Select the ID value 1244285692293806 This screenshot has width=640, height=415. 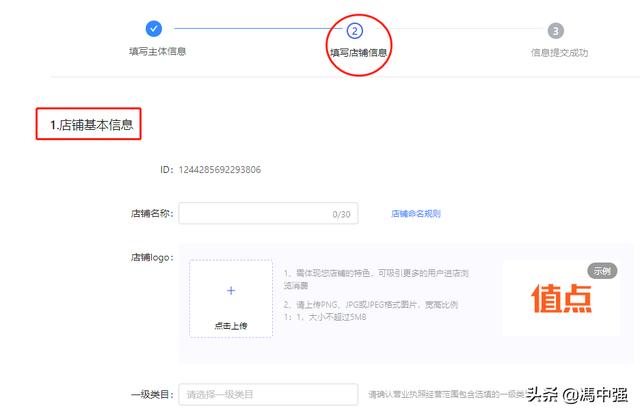point(220,170)
